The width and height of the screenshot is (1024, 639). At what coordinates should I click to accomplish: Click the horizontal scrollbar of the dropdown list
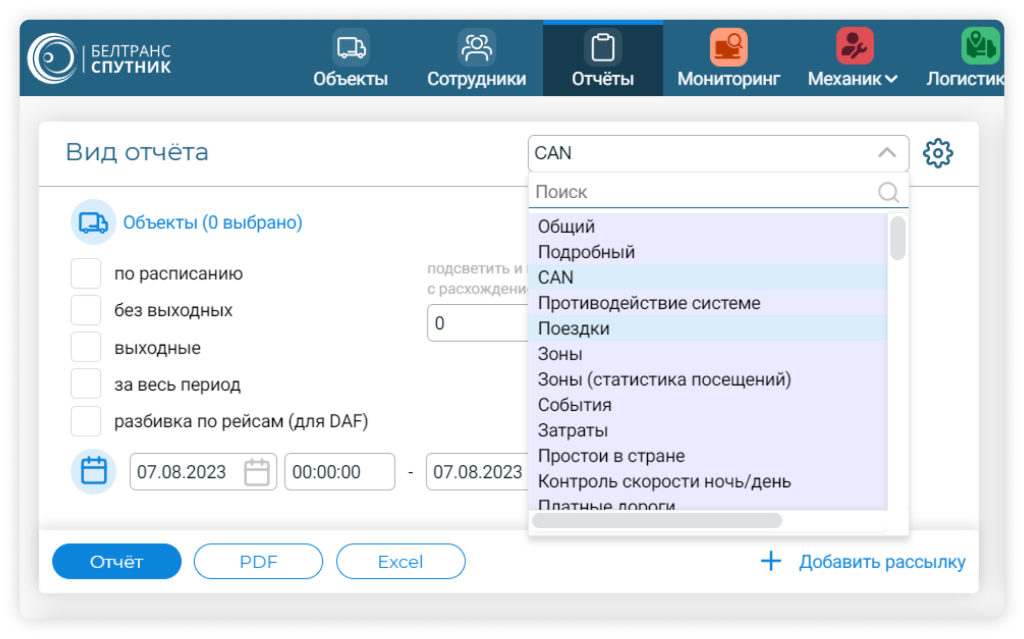[657, 520]
